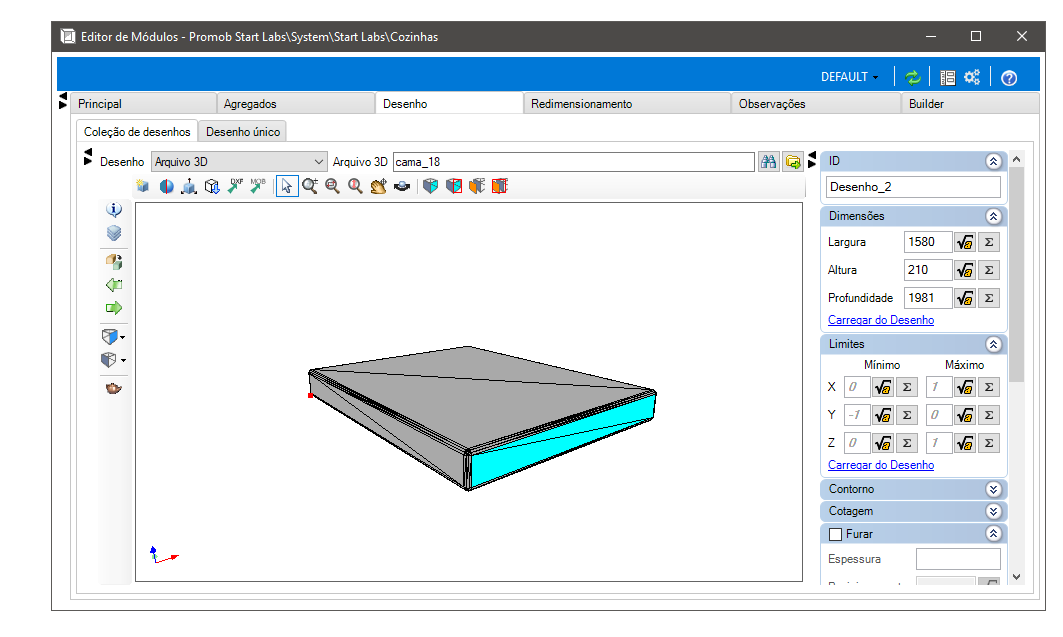
Task: Enable the Furar checkbox
Action: point(836,535)
